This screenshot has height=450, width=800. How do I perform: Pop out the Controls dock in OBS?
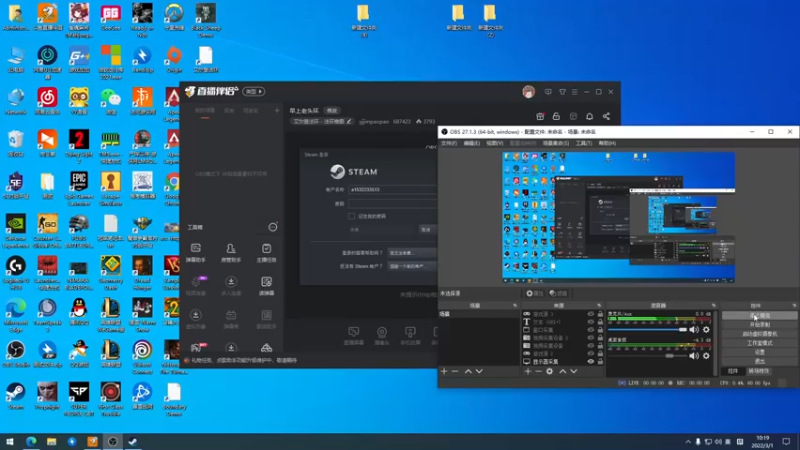point(794,306)
